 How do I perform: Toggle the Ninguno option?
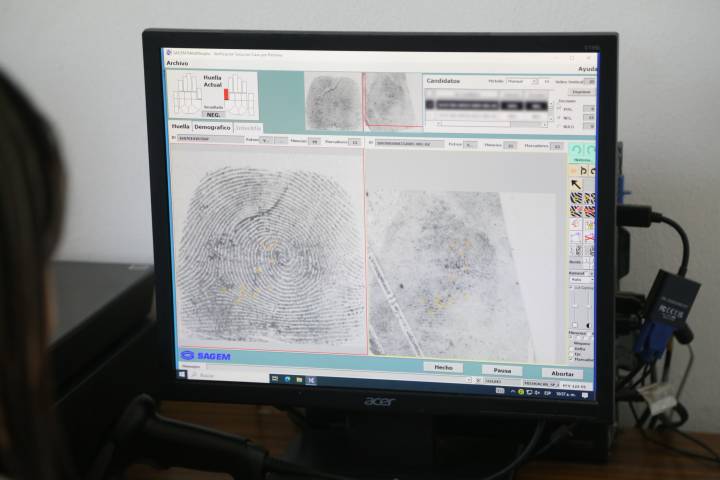[x=572, y=343]
